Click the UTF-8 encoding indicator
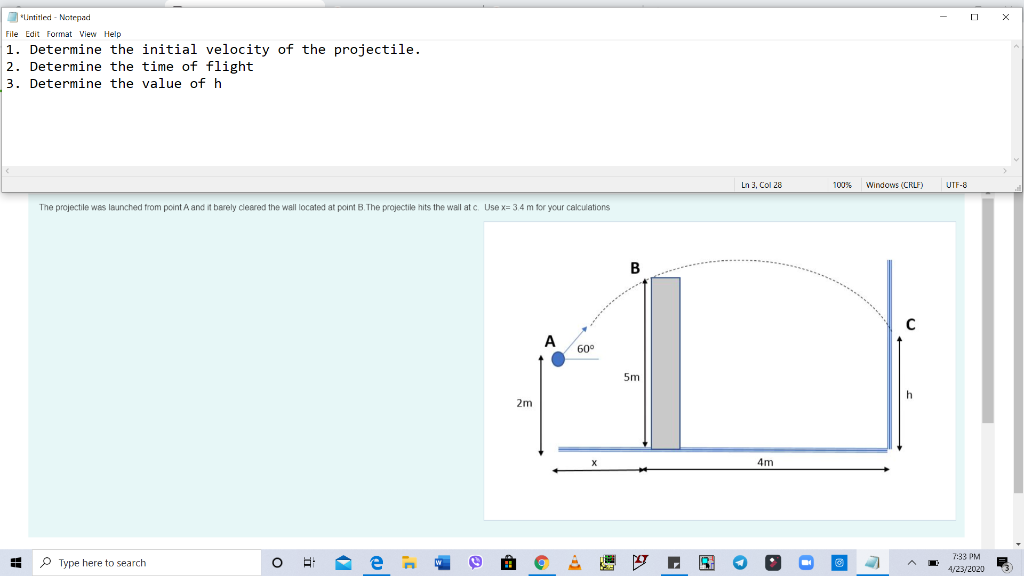The width and height of the screenshot is (1024, 576). click(x=955, y=184)
